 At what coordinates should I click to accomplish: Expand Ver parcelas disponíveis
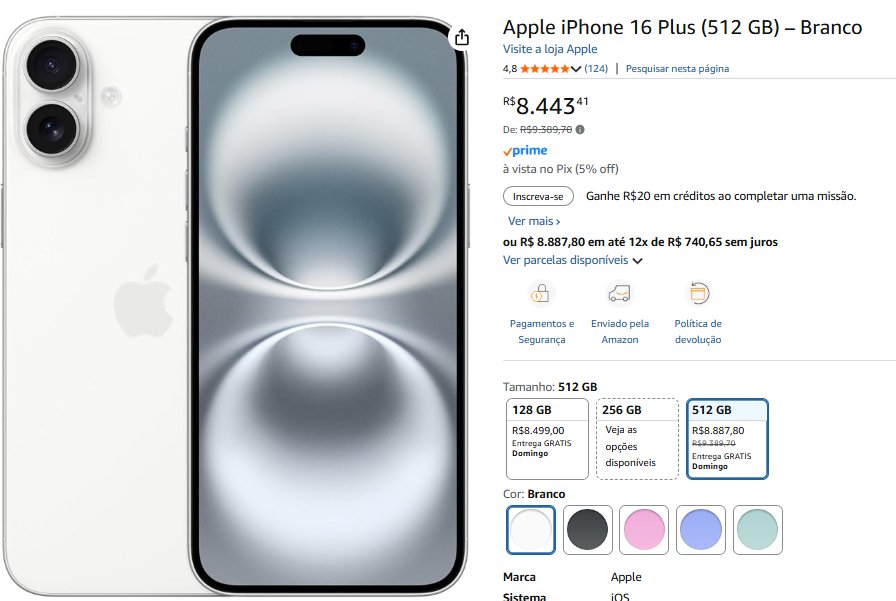[x=573, y=260]
